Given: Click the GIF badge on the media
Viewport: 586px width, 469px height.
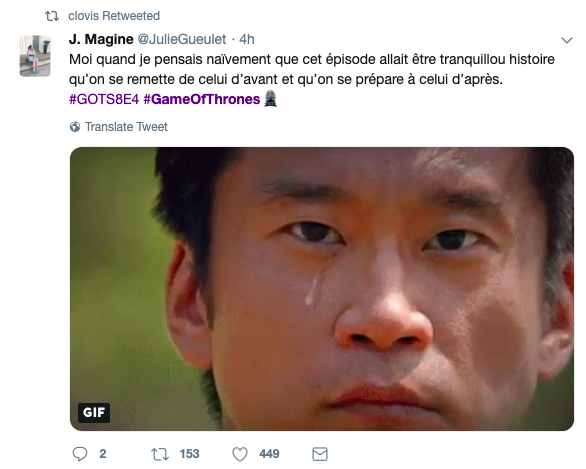Looking at the screenshot, I should pos(94,413).
